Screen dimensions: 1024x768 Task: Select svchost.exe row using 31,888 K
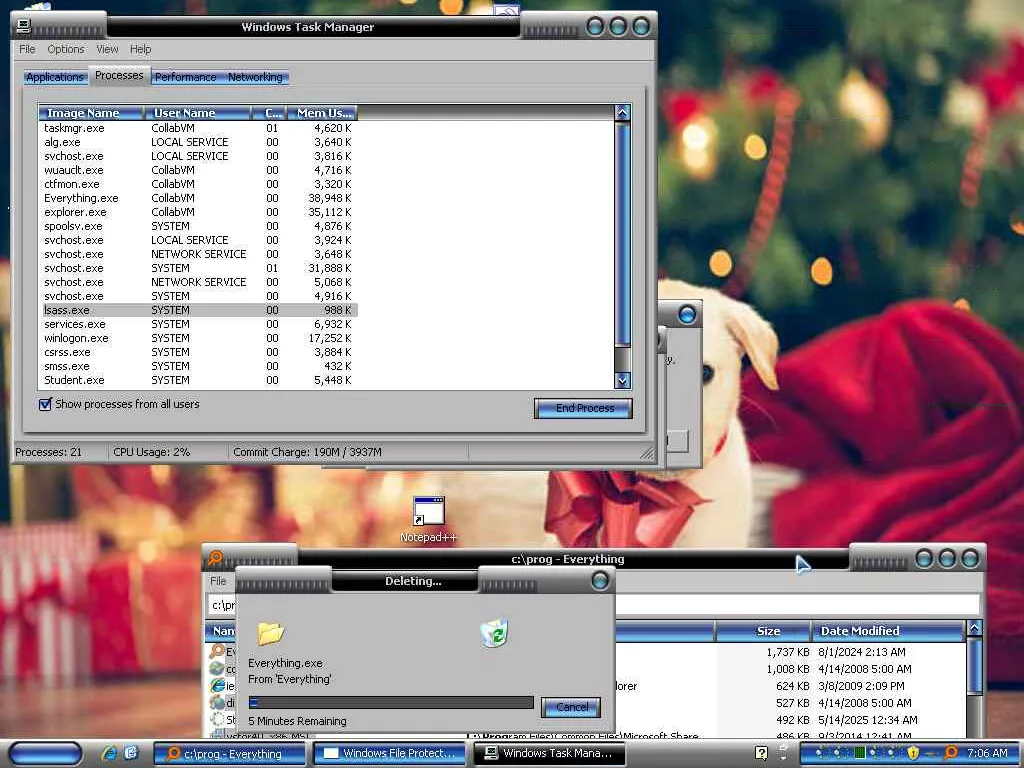click(198, 268)
